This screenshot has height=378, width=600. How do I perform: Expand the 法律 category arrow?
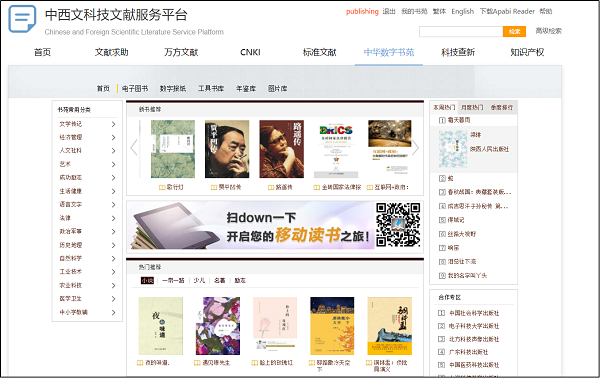coord(113,218)
